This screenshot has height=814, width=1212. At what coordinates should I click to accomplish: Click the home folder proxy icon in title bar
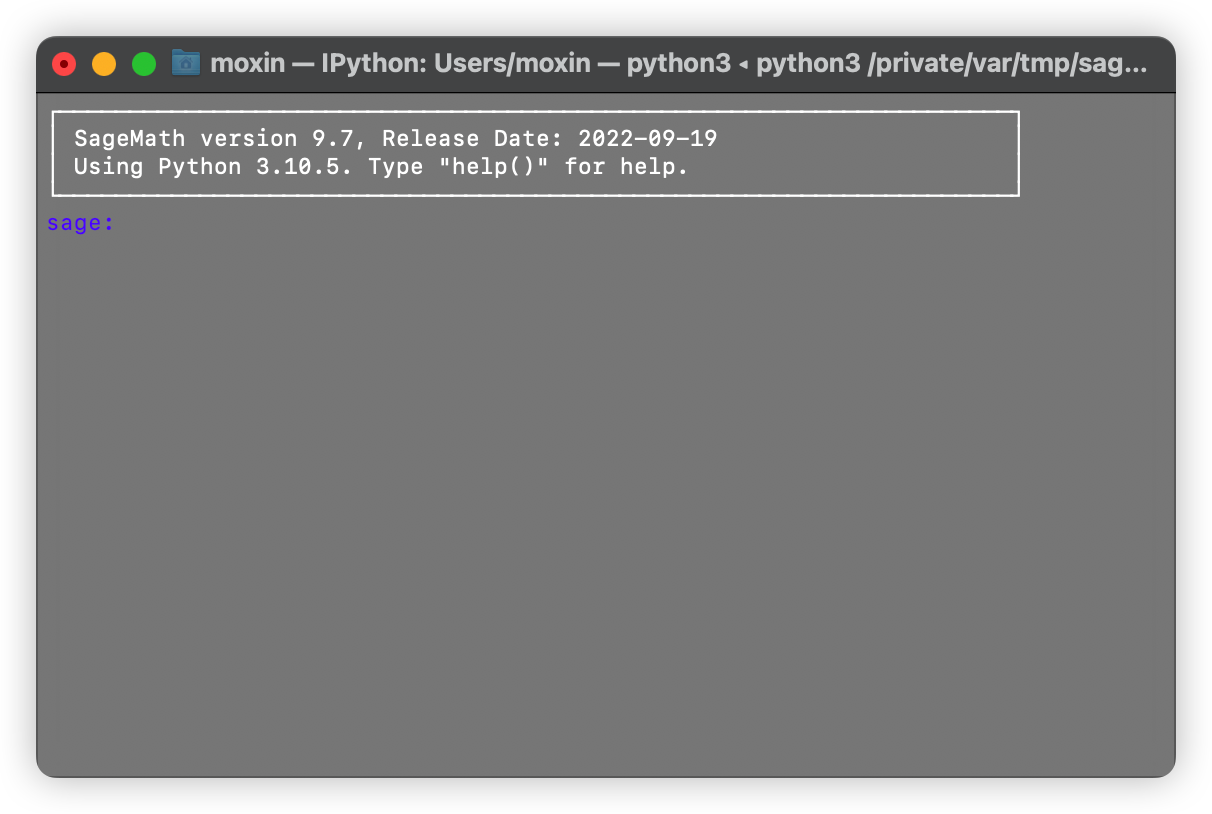point(186,63)
